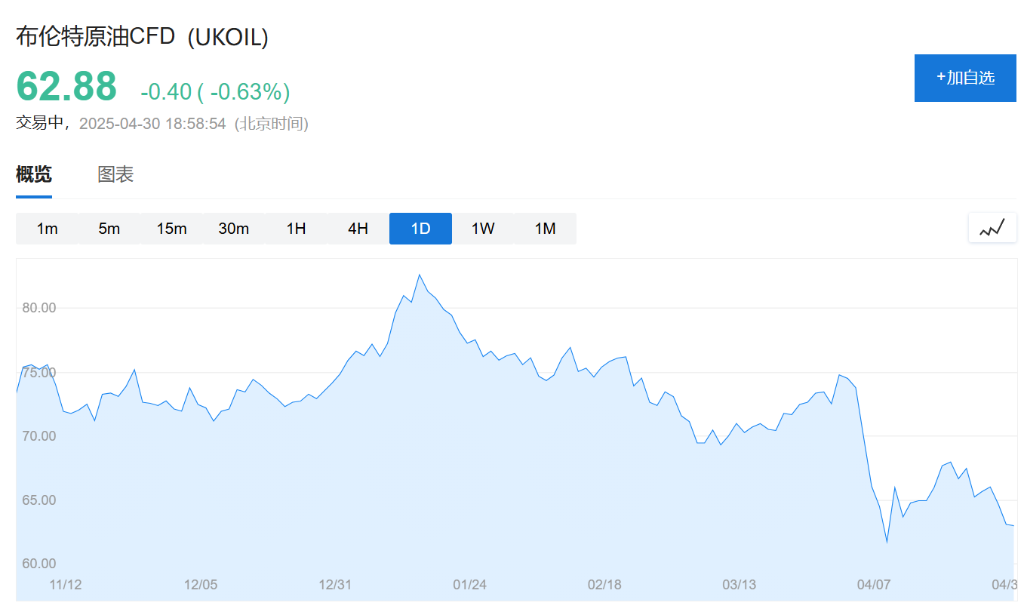Set the chart to 15m interval
Viewport: 1024px width, 616px height.
[x=171, y=228]
